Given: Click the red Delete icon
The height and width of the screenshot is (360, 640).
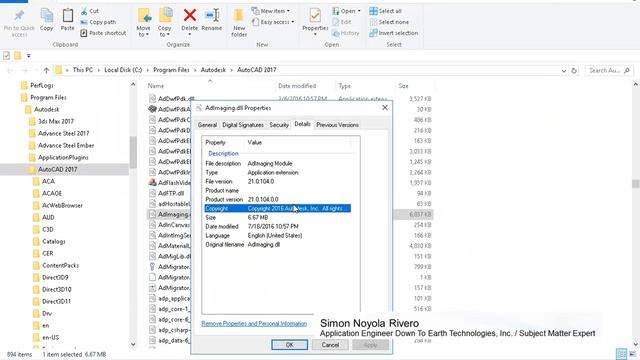Looking at the screenshot, I should click(189, 16).
